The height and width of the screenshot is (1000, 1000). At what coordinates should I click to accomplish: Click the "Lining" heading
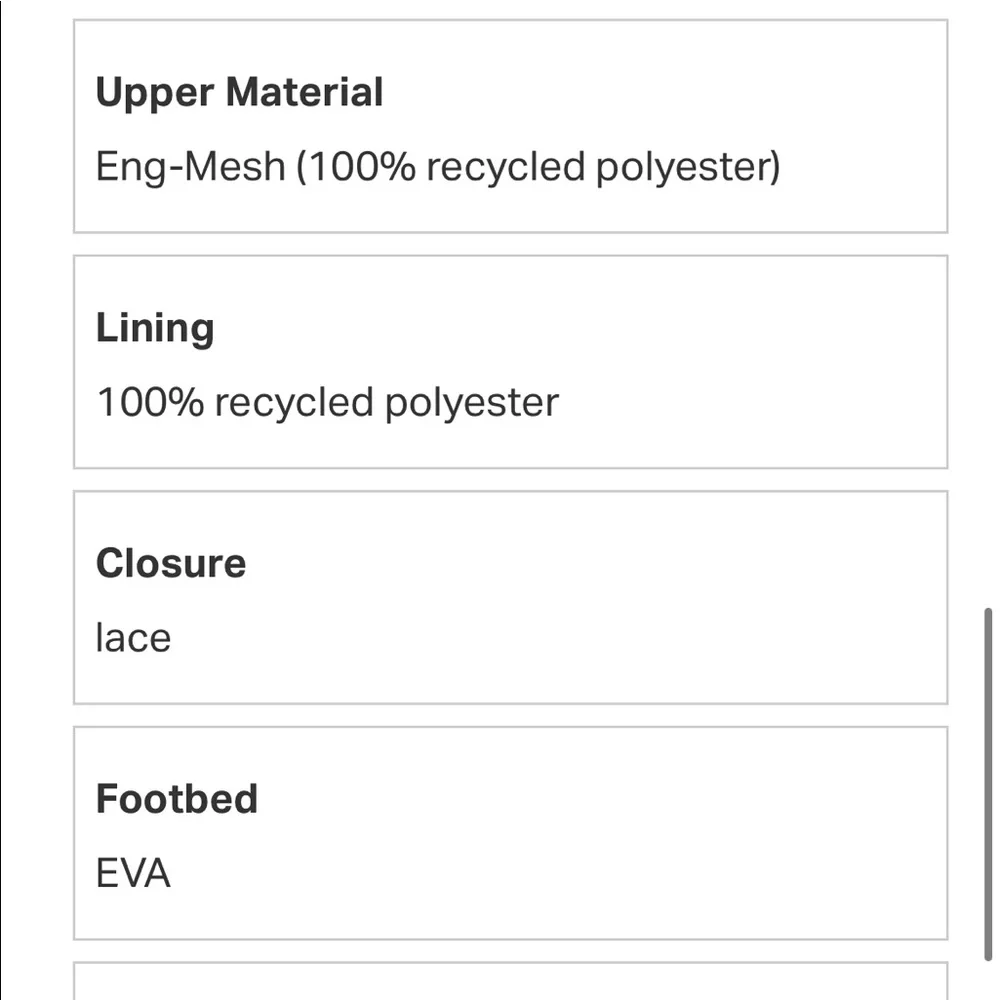(x=155, y=329)
